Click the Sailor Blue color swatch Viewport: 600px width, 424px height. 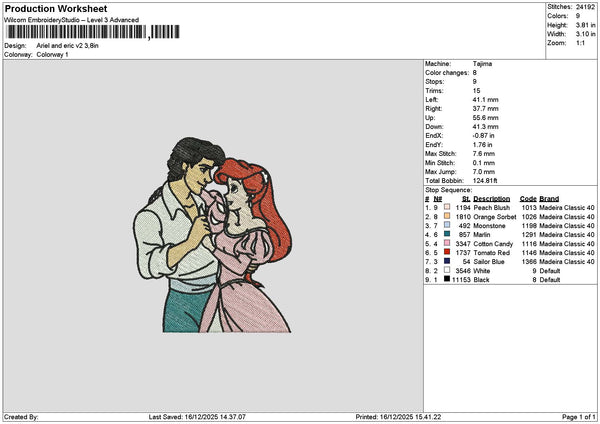(447, 261)
